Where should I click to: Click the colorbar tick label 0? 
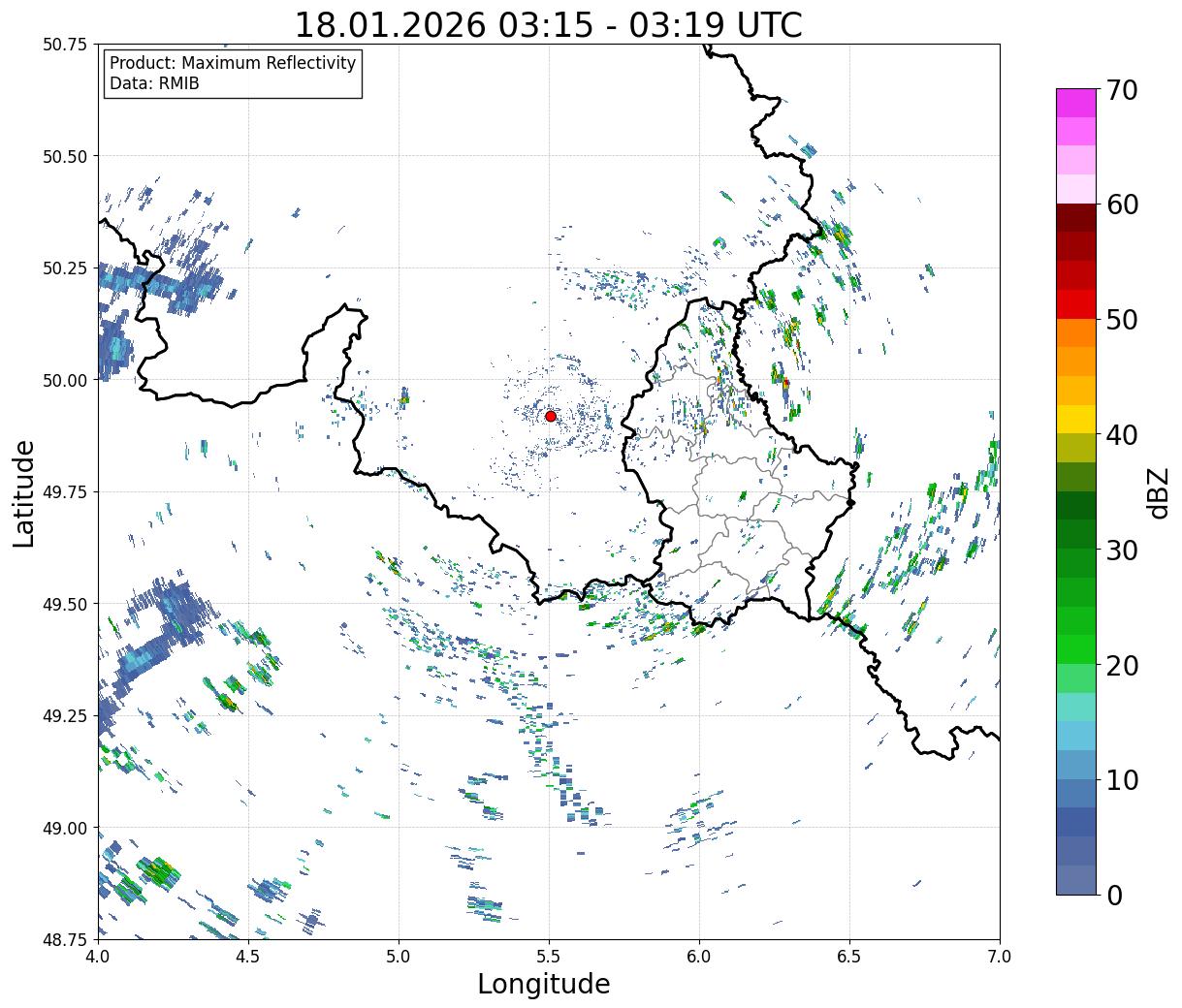[1114, 895]
